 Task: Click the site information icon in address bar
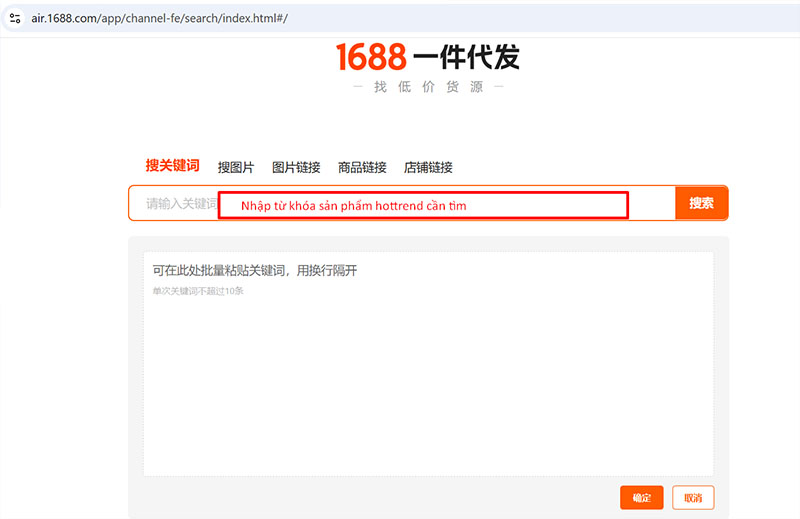[15, 18]
